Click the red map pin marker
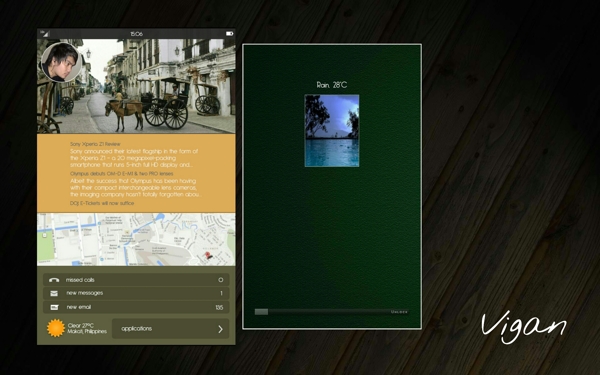The width and height of the screenshot is (600, 375). coord(208,255)
